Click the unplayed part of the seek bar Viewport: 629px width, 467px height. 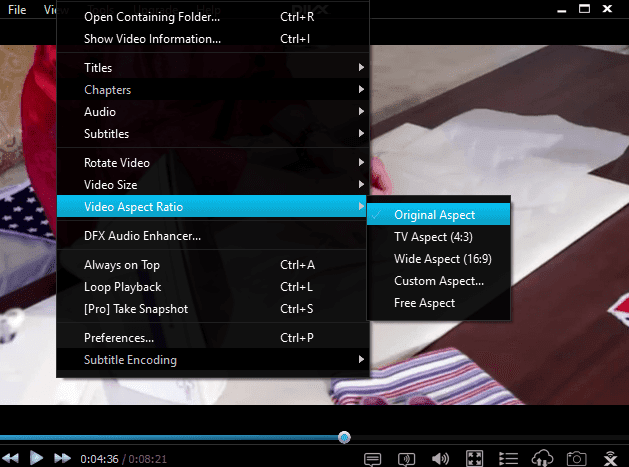pos(489,437)
